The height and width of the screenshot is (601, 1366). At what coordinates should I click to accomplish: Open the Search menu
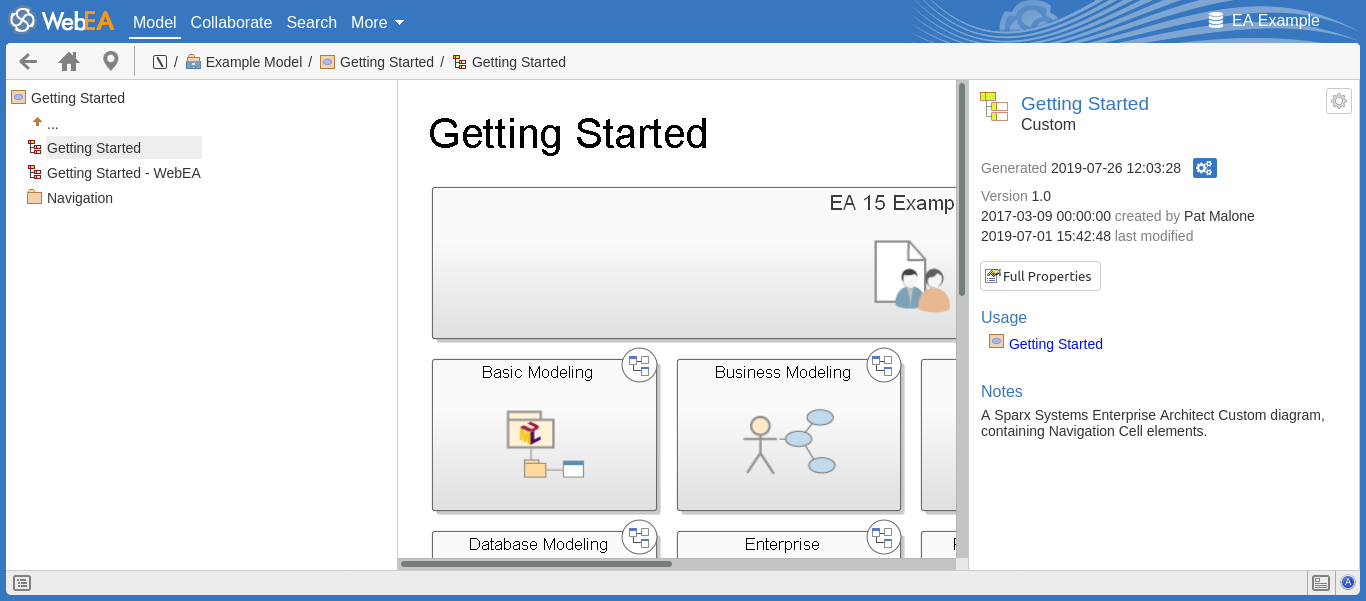pos(311,22)
